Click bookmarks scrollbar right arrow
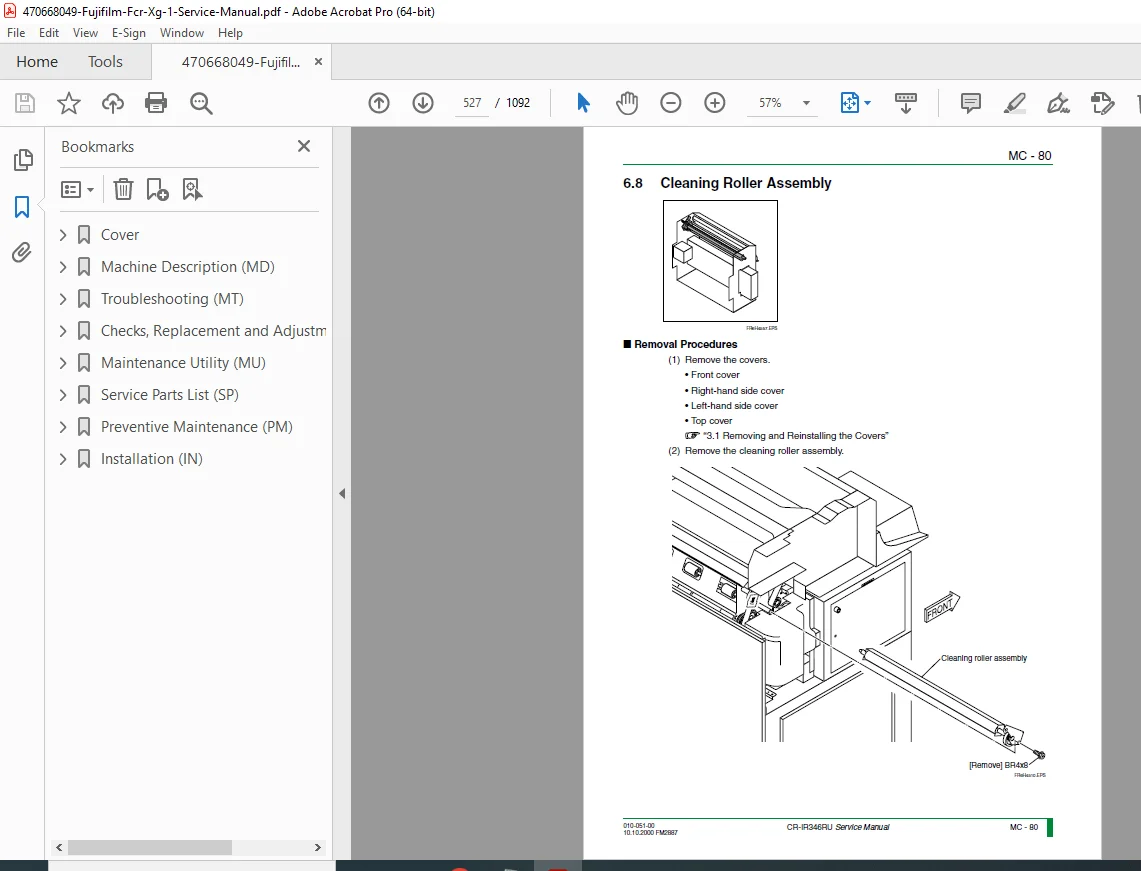This screenshot has width=1141, height=871. click(x=317, y=848)
